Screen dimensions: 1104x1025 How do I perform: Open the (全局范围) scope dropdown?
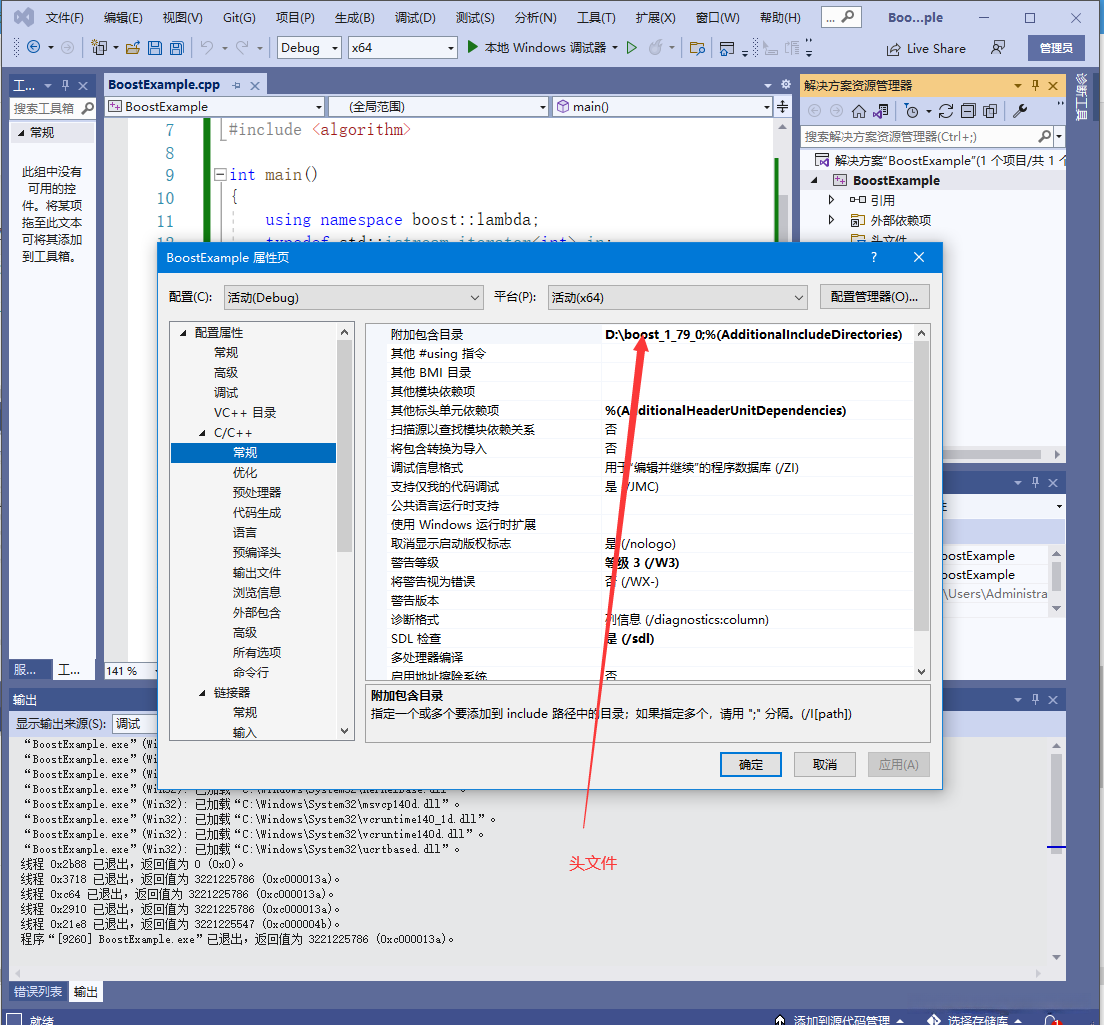(x=439, y=107)
